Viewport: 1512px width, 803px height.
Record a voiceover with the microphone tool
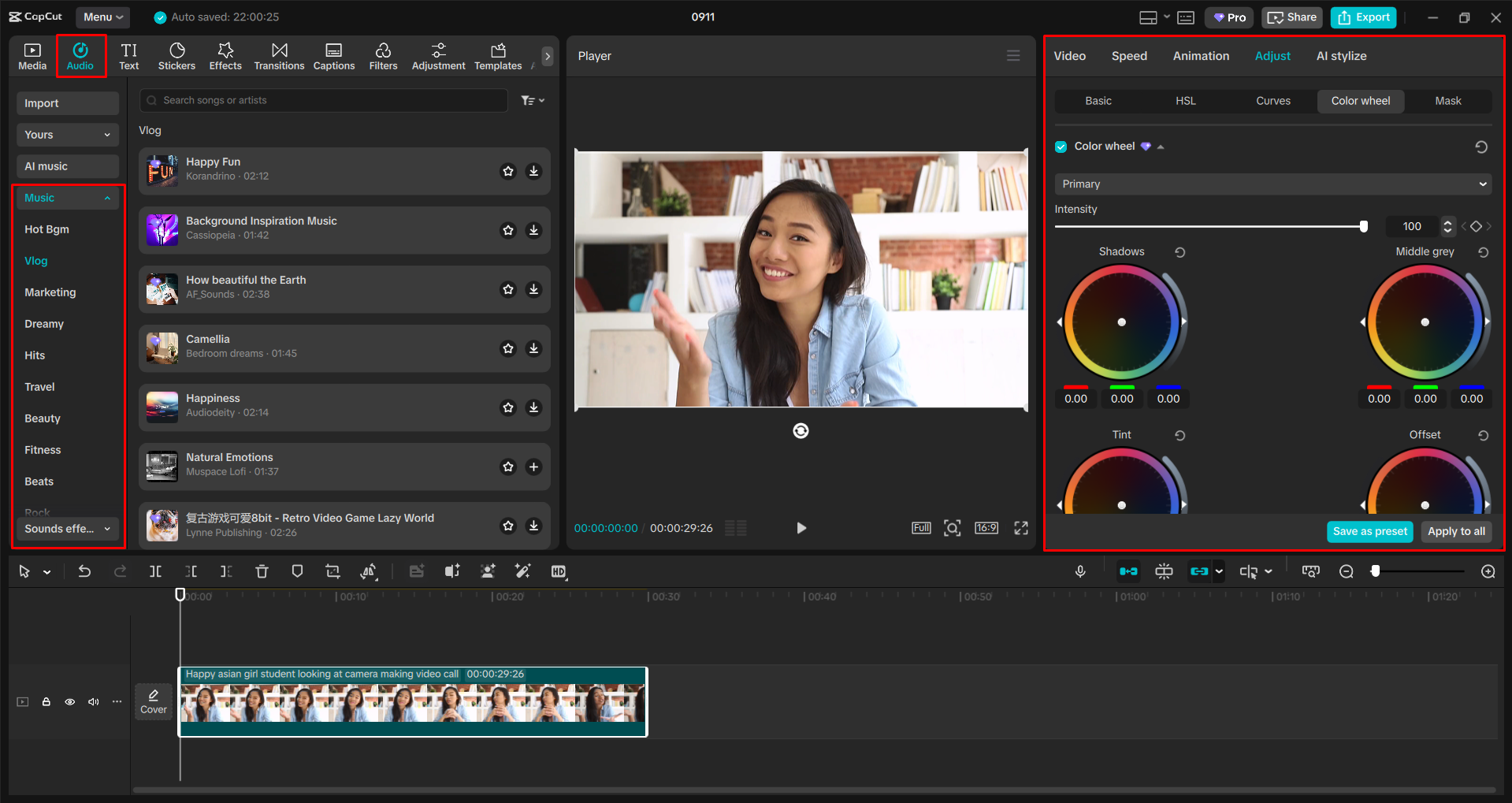click(1080, 571)
